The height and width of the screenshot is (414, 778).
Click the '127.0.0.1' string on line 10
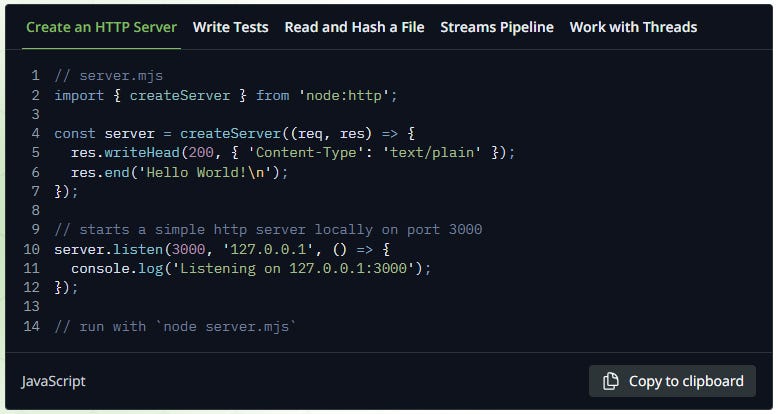[268, 249]
